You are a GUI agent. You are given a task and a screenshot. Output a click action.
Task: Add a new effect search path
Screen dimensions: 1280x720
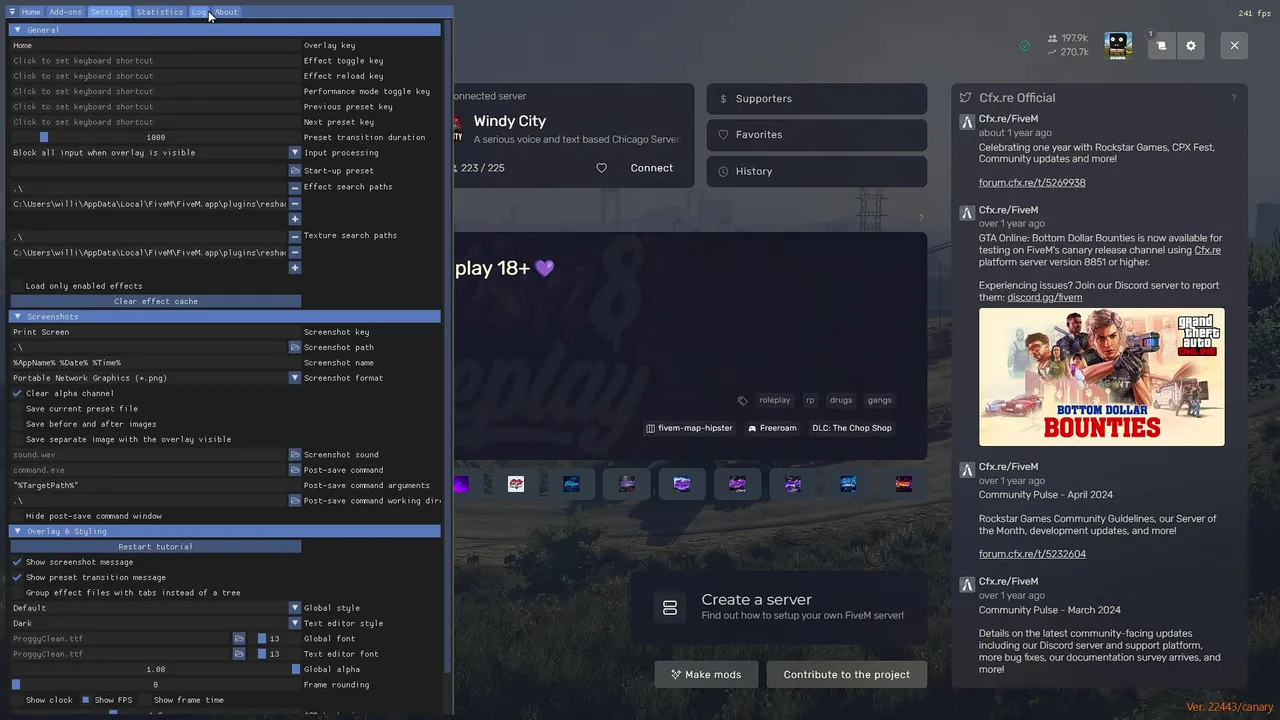(295, 219)
